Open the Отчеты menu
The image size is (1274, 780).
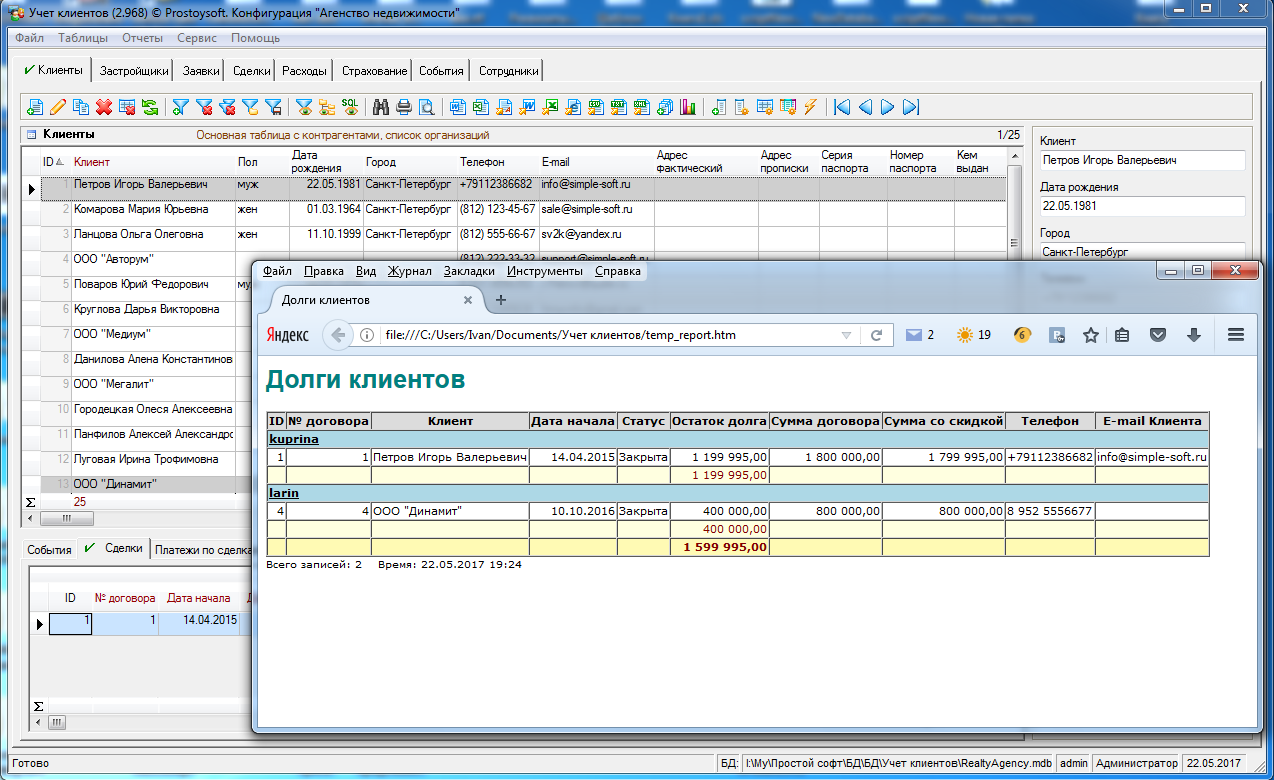(143, 38)
